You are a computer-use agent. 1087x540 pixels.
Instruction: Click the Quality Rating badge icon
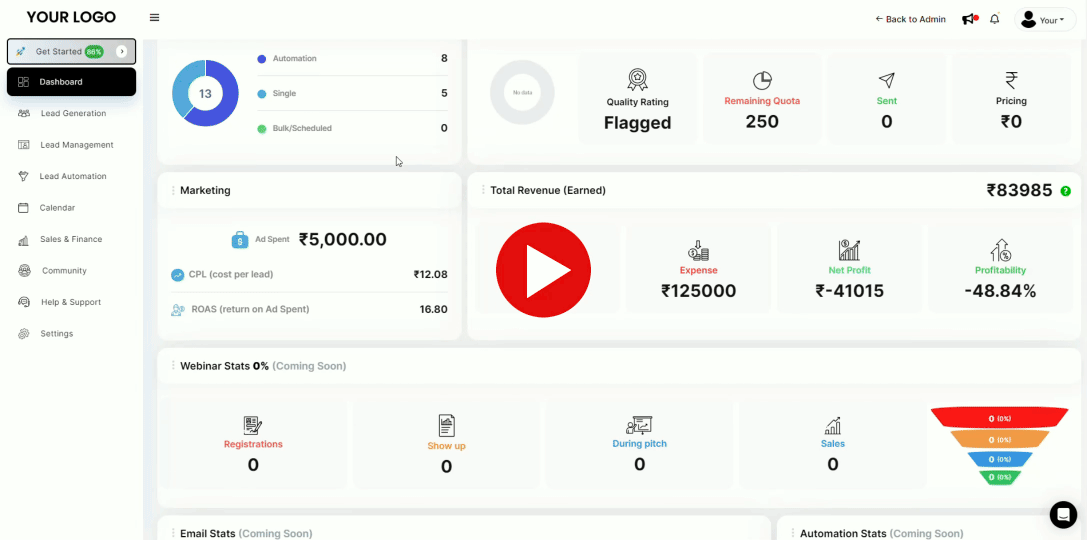click(637, 80)
